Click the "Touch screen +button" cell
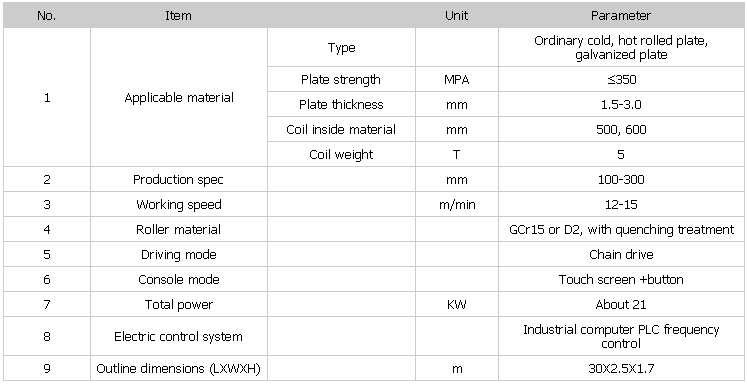 coord(621,279)
